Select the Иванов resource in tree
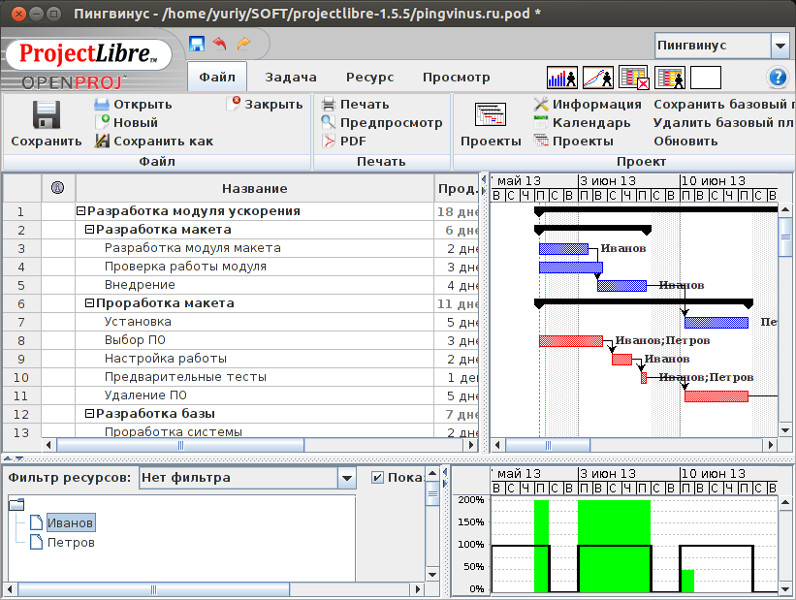The width and height of the screenshot is (796, 600). click(70, 522)
